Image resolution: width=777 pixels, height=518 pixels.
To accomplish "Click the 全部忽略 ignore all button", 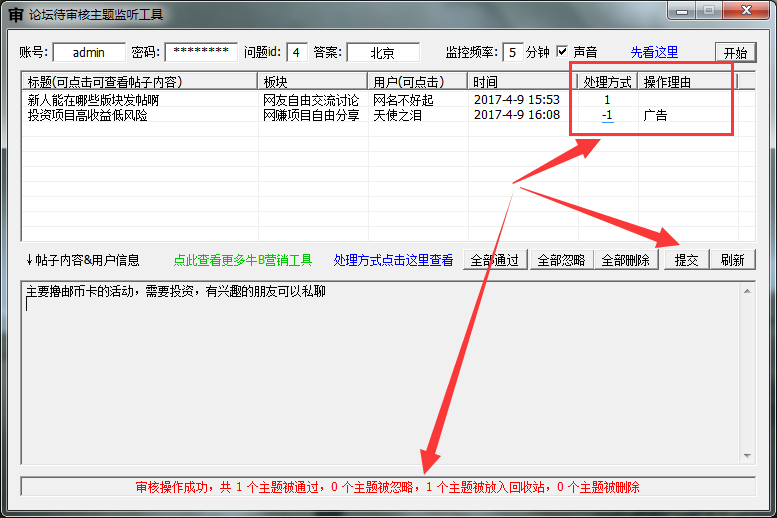I will point(561,260).
